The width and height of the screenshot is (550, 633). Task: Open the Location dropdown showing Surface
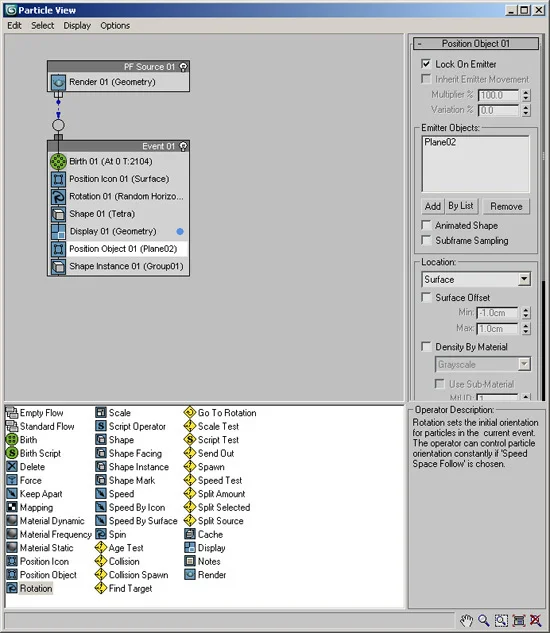(x=476, y=279)
